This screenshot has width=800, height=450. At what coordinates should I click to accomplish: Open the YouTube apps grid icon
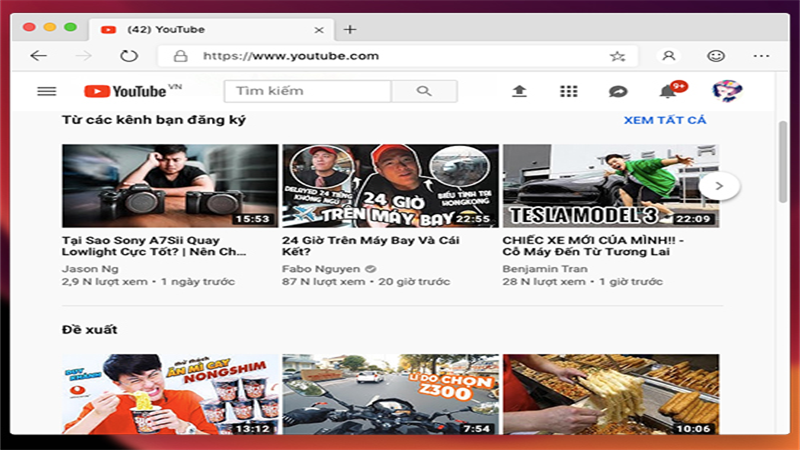tap(568, 91)
